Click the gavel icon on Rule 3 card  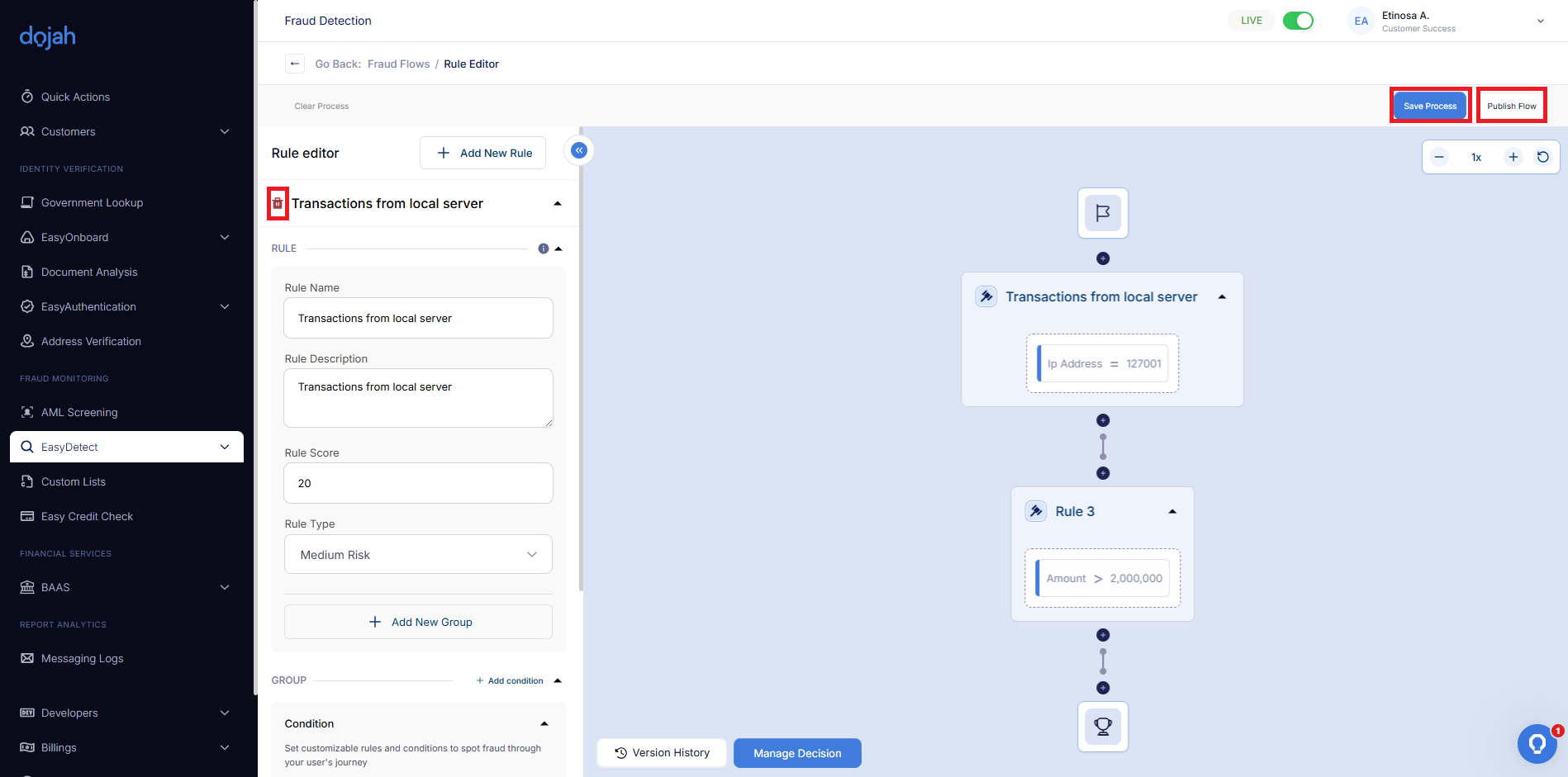pos(1036,511)
